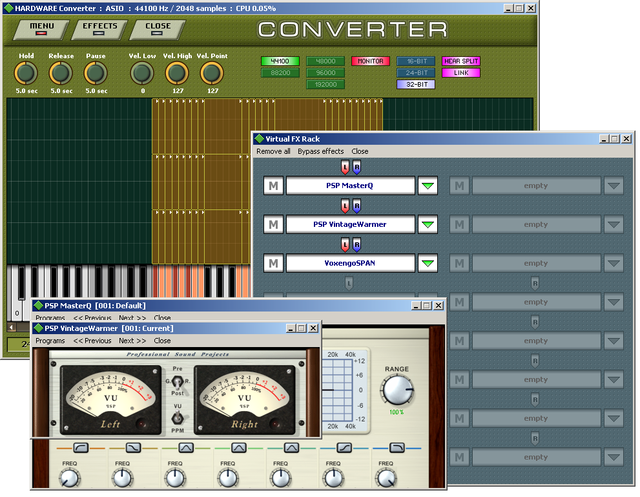Open dropdown of fifth empty right-column slot
Image resolution: width=640 pixels, height=497 pixels.
(613, 341)
